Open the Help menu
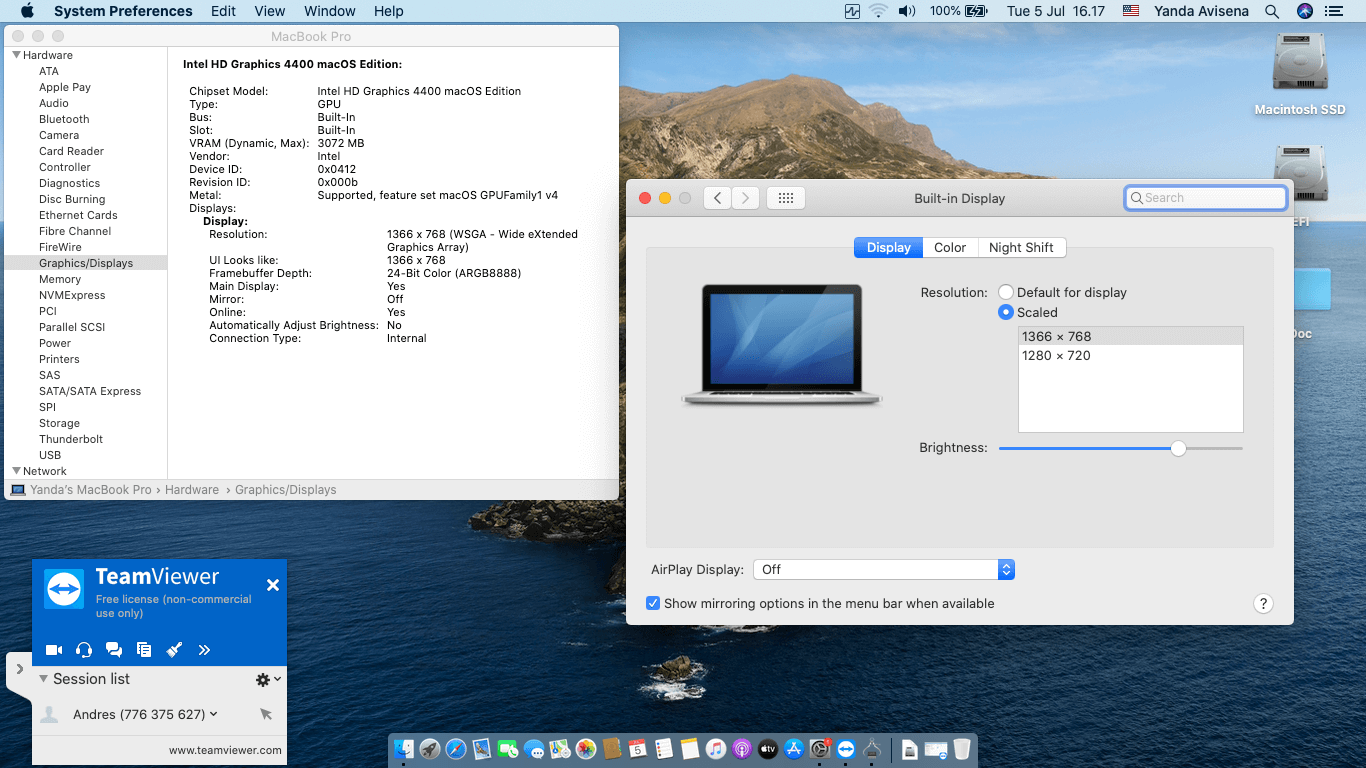Image resolution: width=1366 pixels, height=768 pixels. (x=389, y=11)
